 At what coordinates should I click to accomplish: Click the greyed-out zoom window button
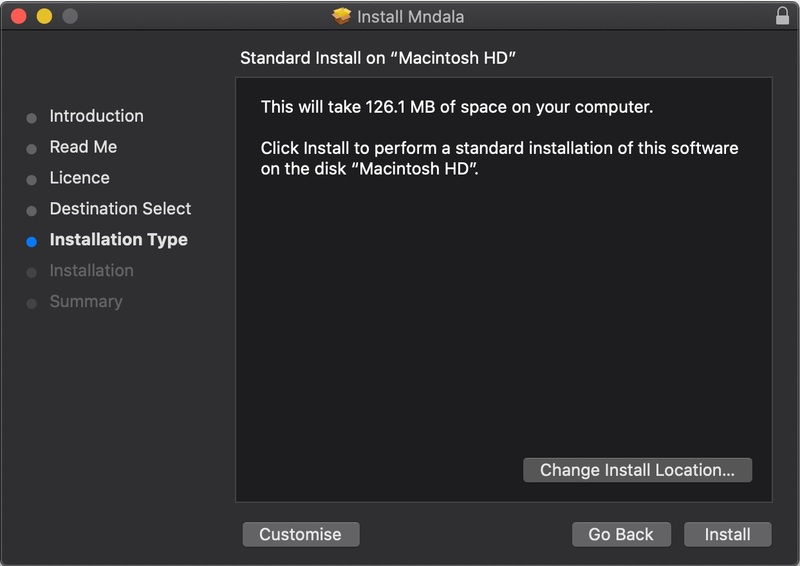pos(70,16)
